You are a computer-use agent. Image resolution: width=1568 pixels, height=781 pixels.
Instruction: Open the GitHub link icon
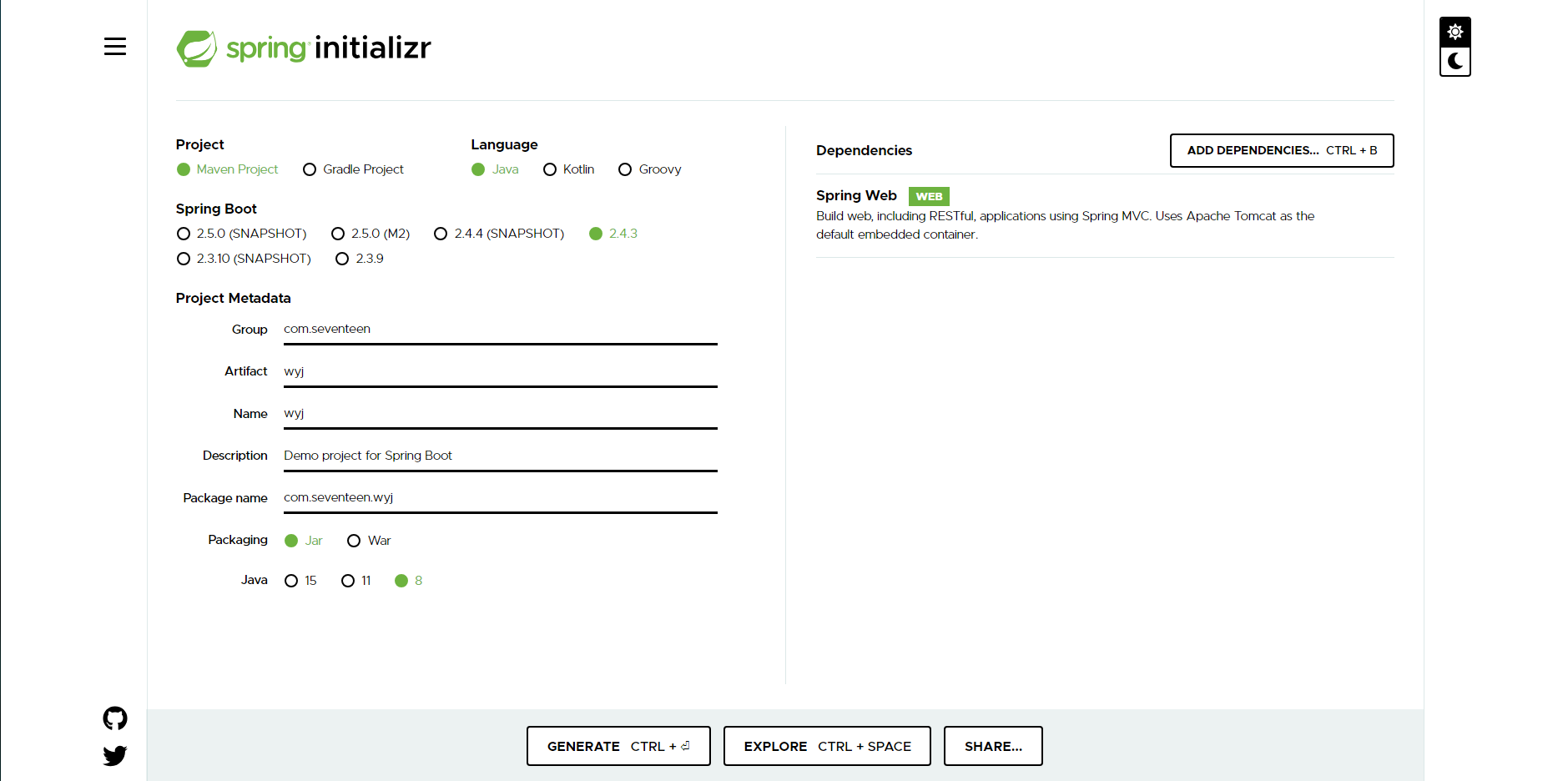click(x=115, y=718)
